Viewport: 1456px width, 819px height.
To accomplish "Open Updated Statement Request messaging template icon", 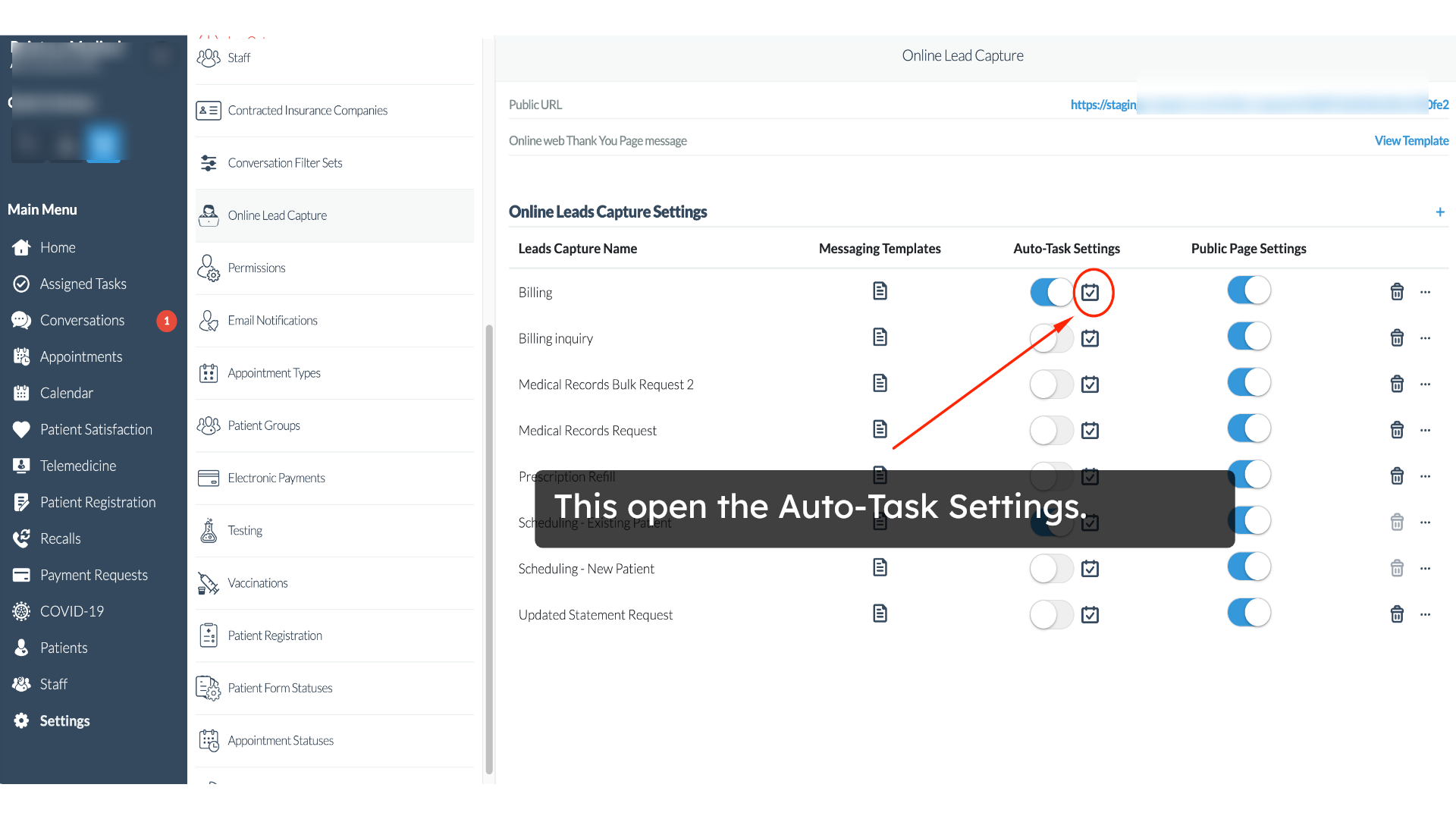I will pos(880,613).
